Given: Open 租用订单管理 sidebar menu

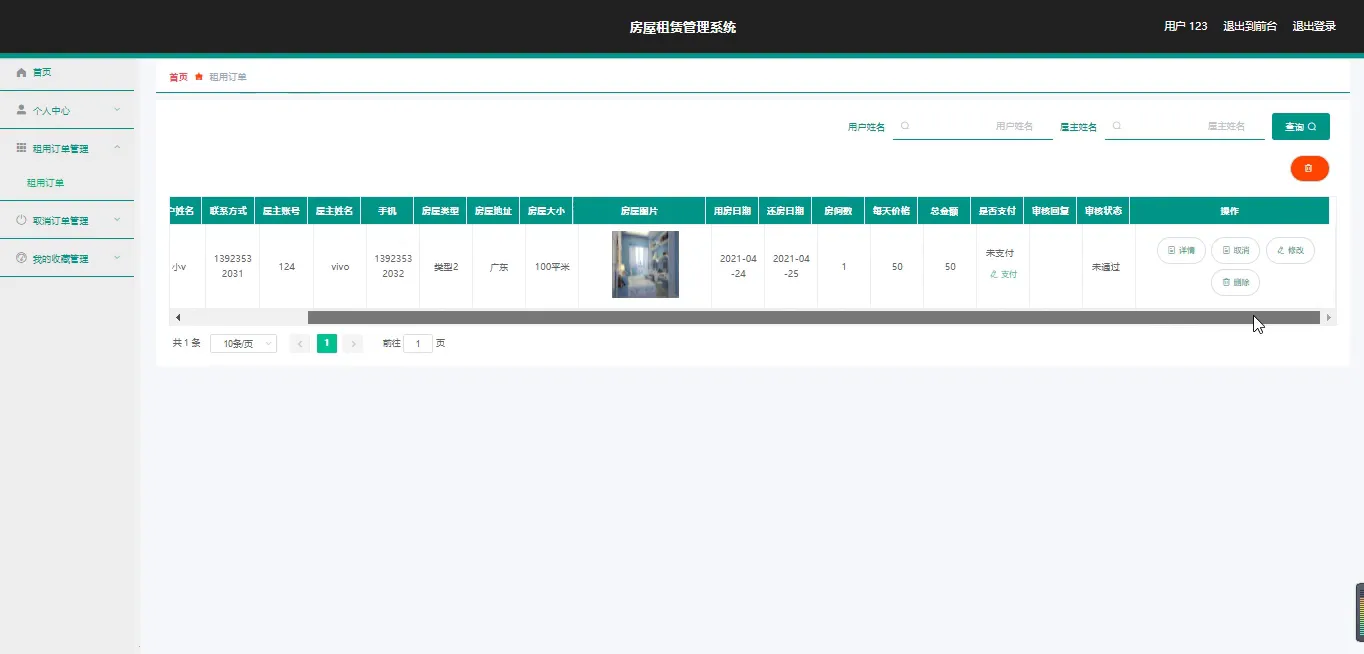Looking at the screenshot, I should click(x=67, y=148).
